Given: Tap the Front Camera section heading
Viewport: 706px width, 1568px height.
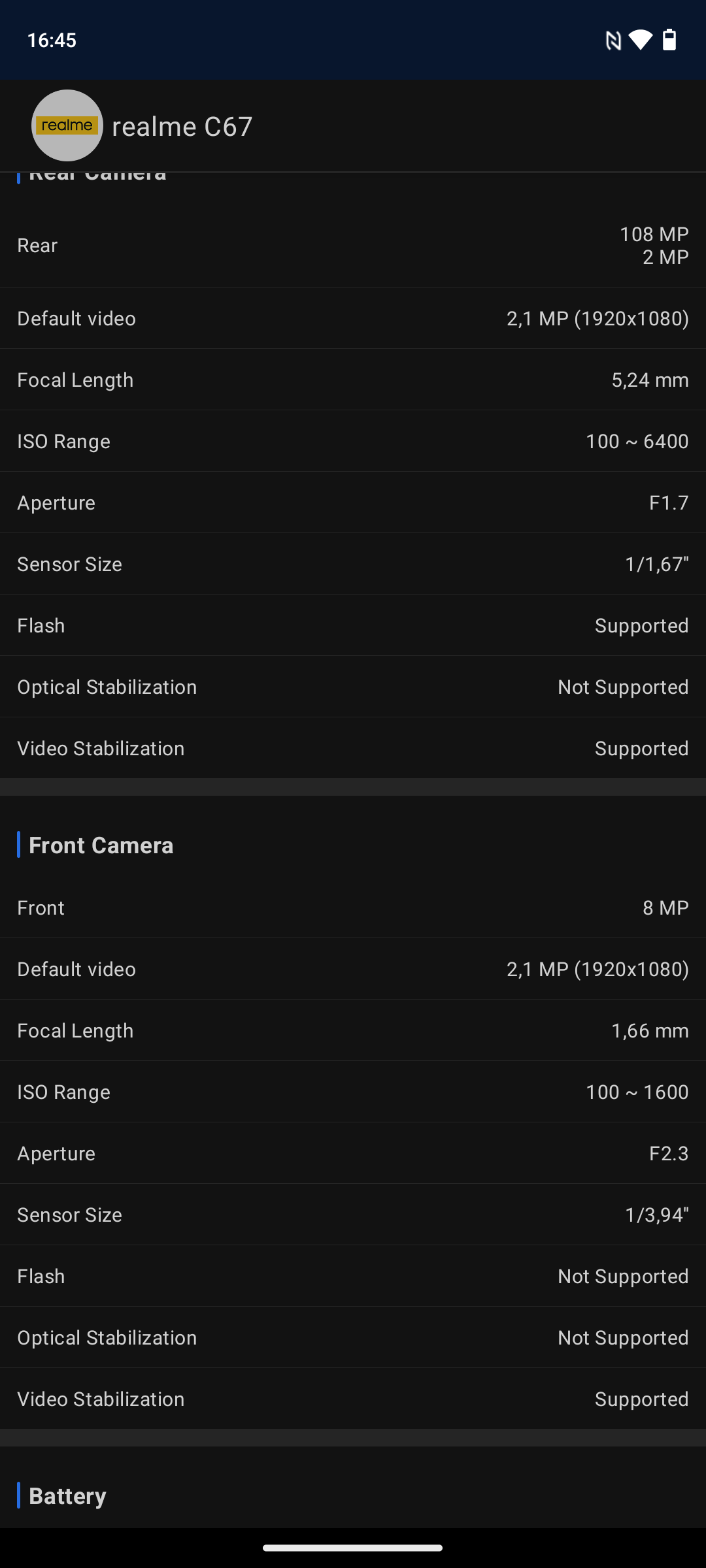Looking at the screenshot, I should [x=101, y=845].
